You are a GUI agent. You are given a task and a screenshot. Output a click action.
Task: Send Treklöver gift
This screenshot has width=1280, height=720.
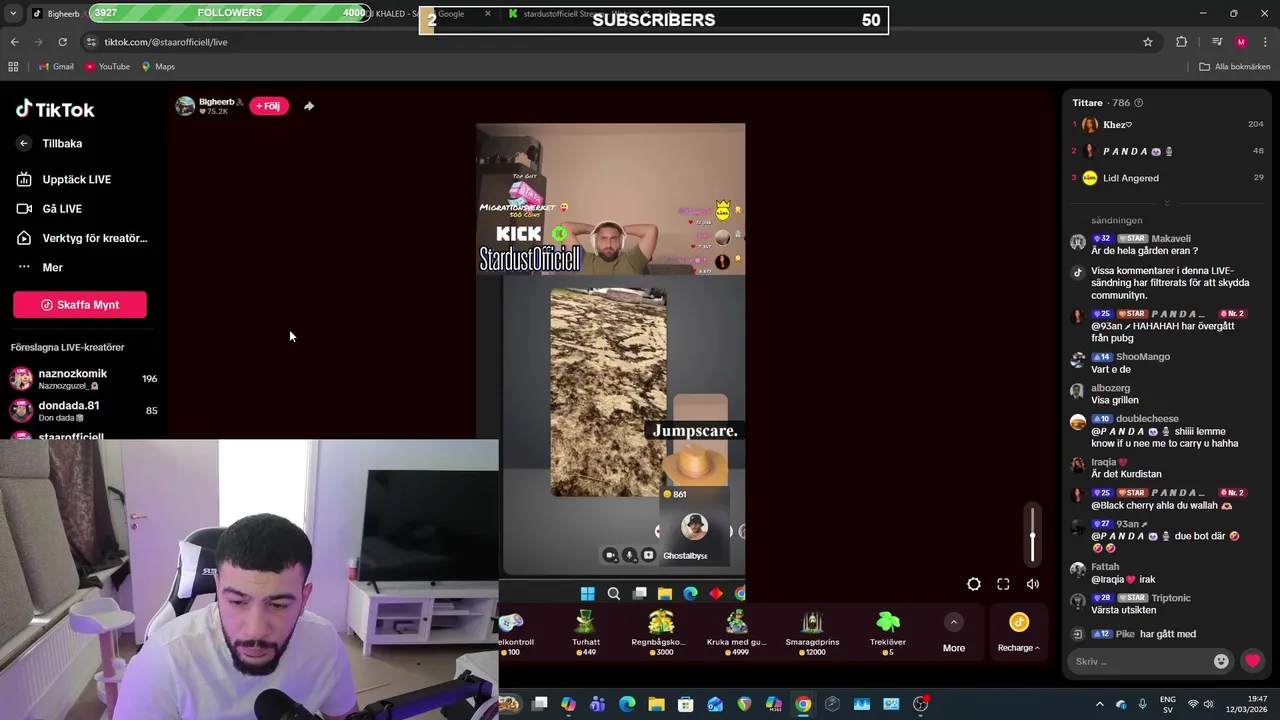tap(888, 632)
